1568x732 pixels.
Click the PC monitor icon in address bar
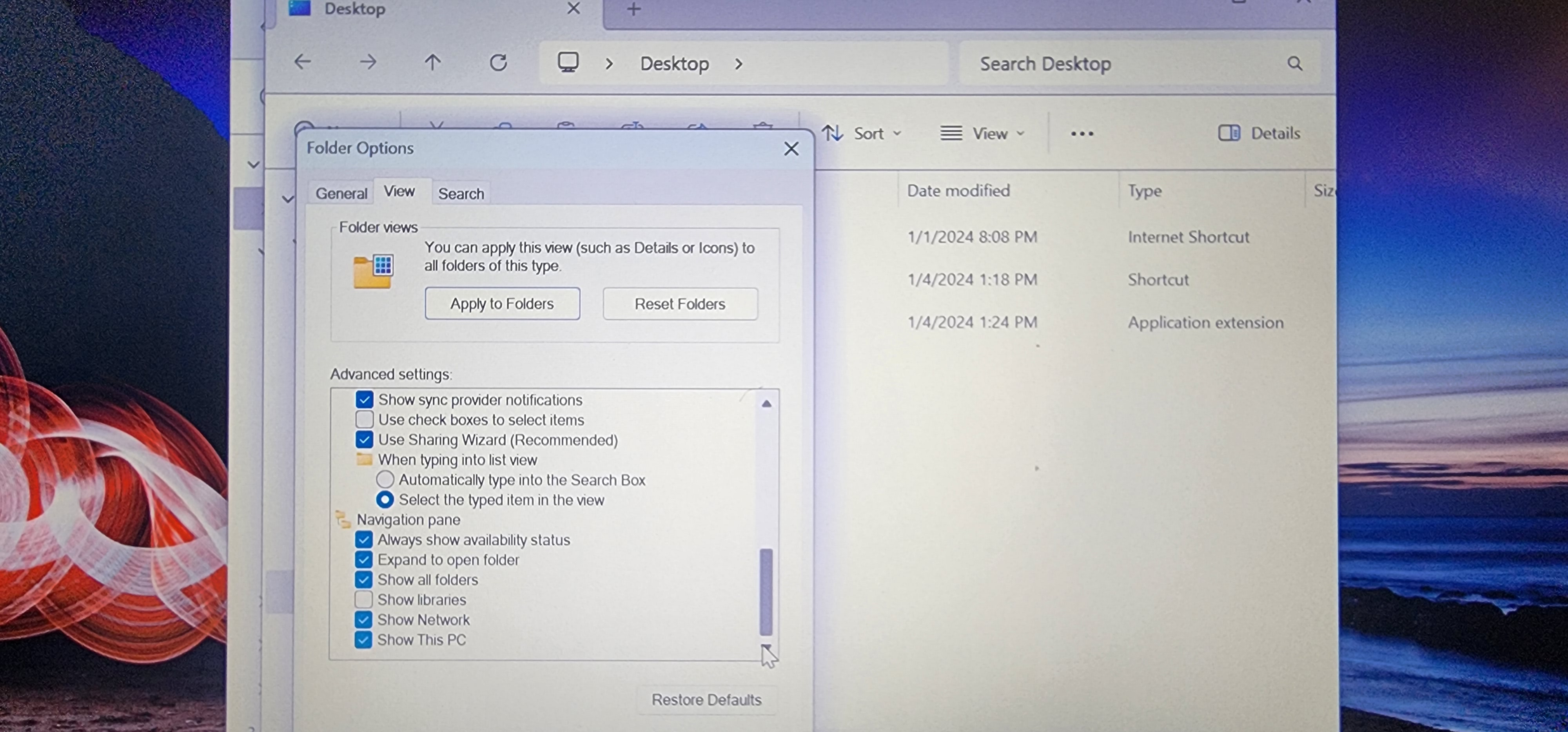568,62
